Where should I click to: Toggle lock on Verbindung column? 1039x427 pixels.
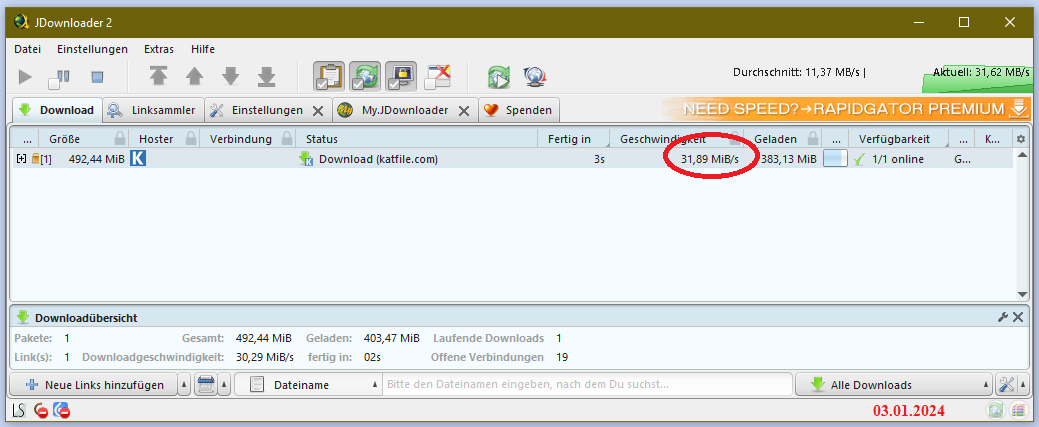[288, 139]
